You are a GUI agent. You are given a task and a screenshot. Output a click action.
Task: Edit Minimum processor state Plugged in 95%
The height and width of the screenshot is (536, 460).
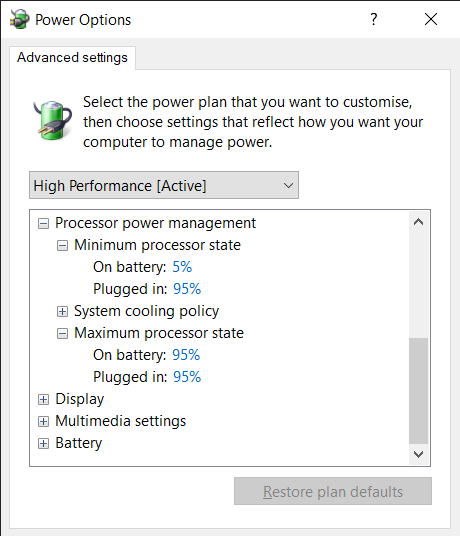tap(187, 289)
